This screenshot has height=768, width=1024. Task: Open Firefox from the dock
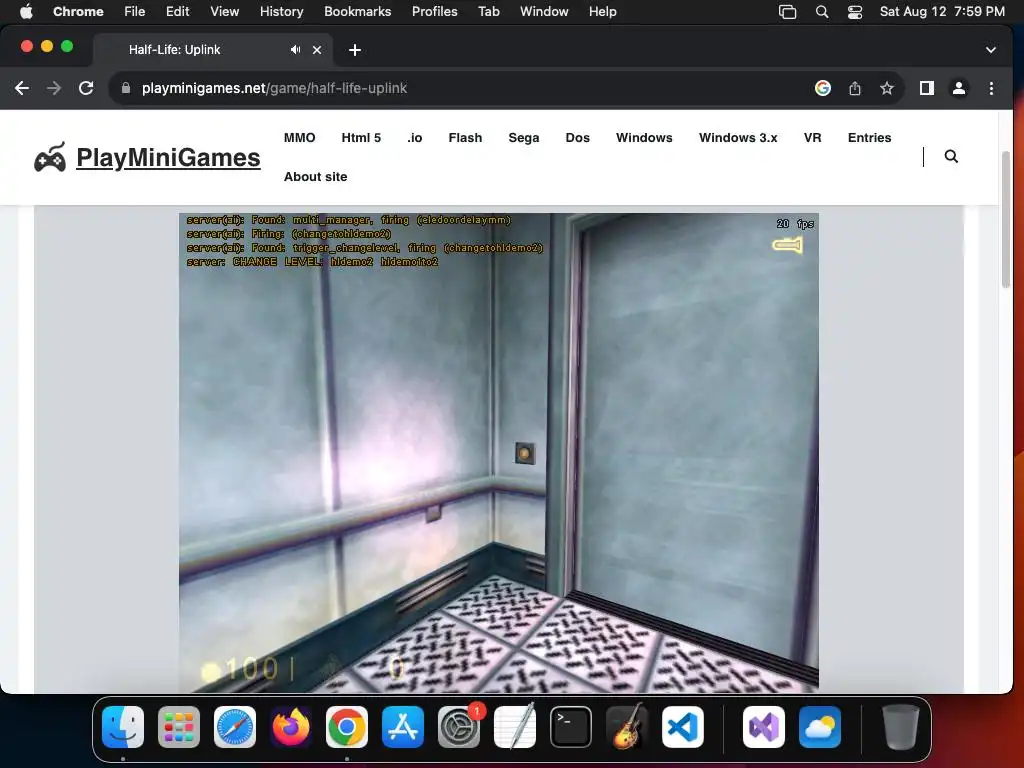pyautogui.click(x=291, y=727)
